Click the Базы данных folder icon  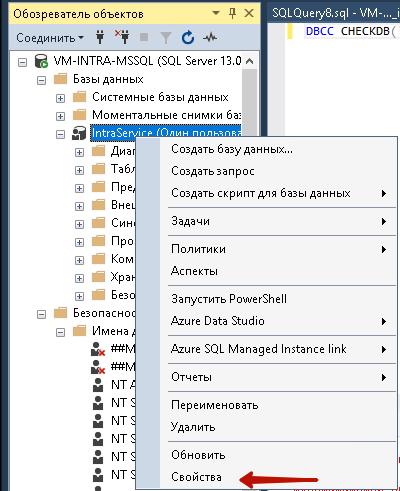pos(61,79)
